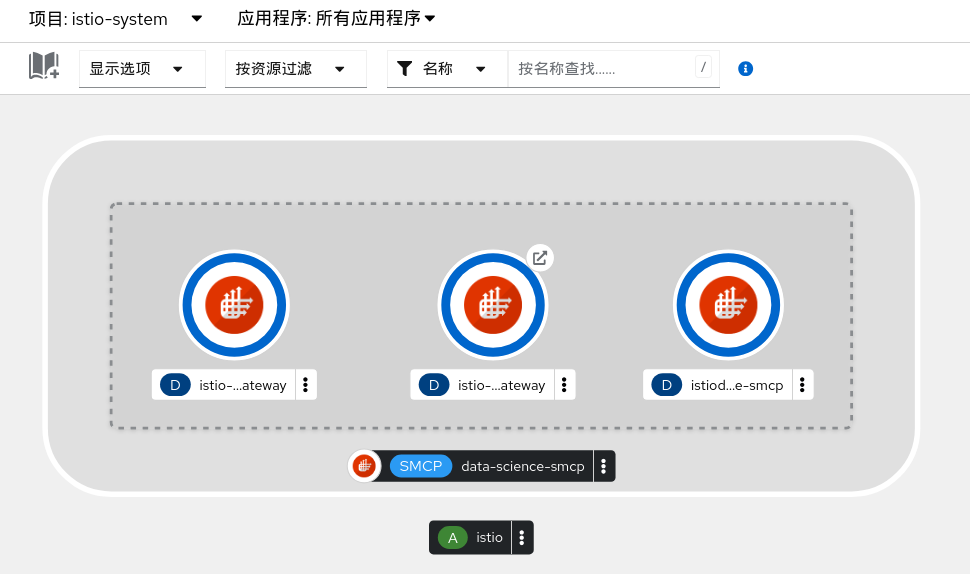Select the first istio-...ateway deployment node
Image resolution: width=970 pixels, height=574 pixels.
click(234, 305)
